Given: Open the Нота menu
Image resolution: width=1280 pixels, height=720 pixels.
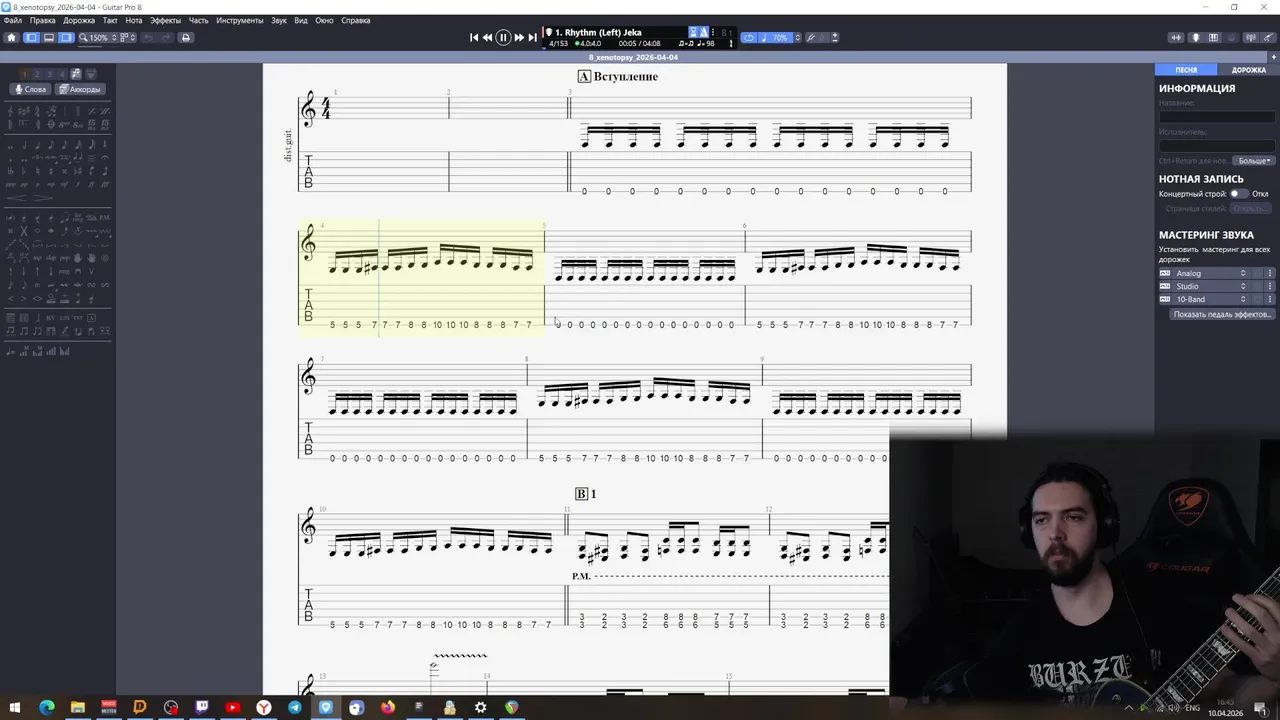Looking at the screenshot, I should point(134,20).
